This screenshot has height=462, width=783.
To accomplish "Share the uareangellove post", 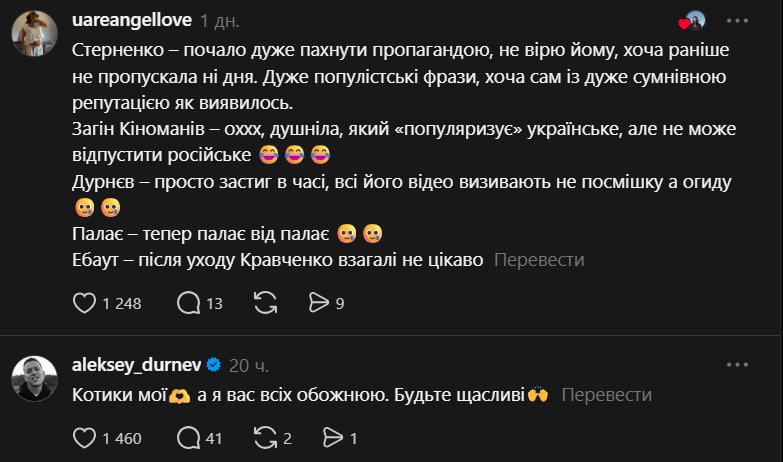I will (319, 302).
